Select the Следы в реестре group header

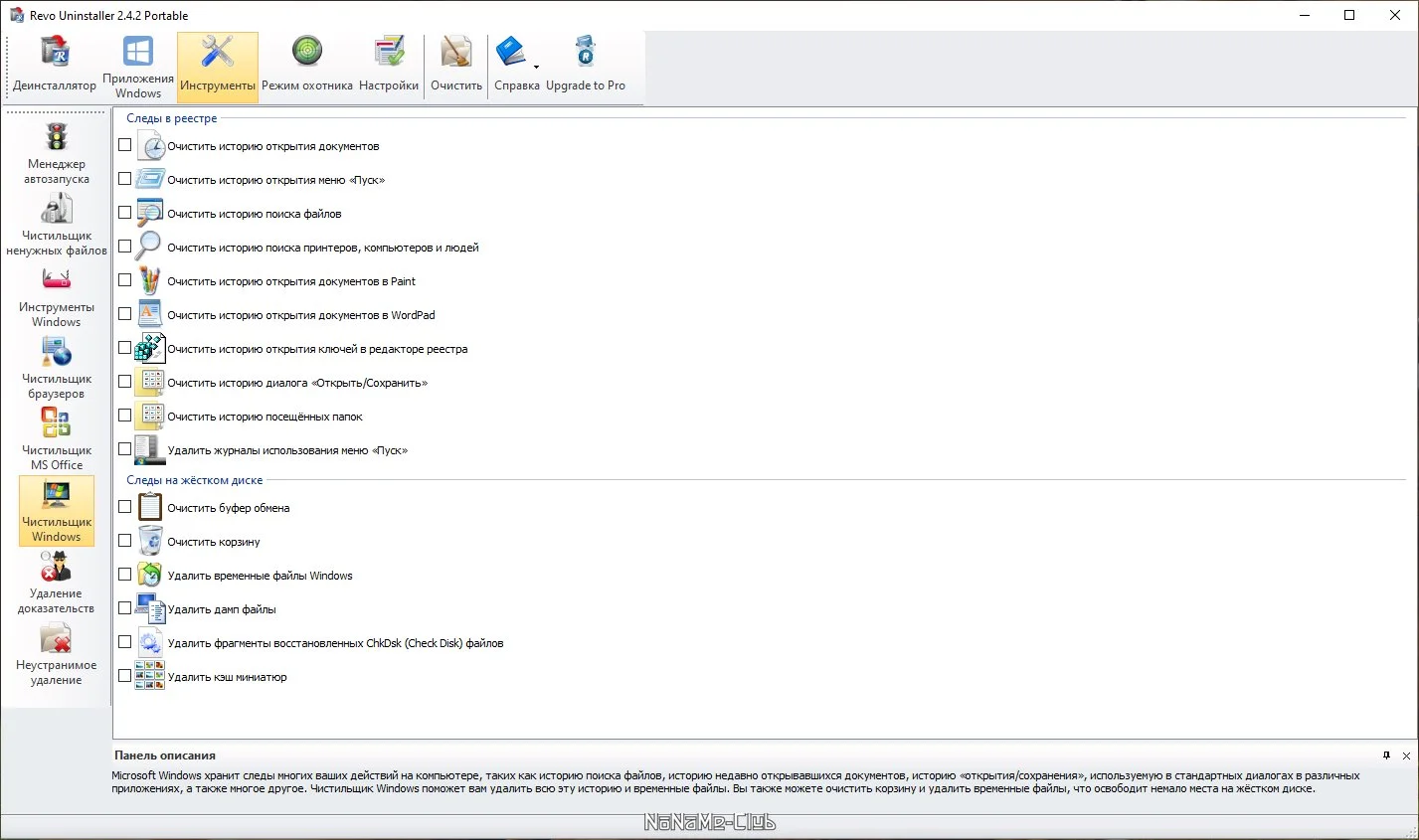(x=171, y=118)
